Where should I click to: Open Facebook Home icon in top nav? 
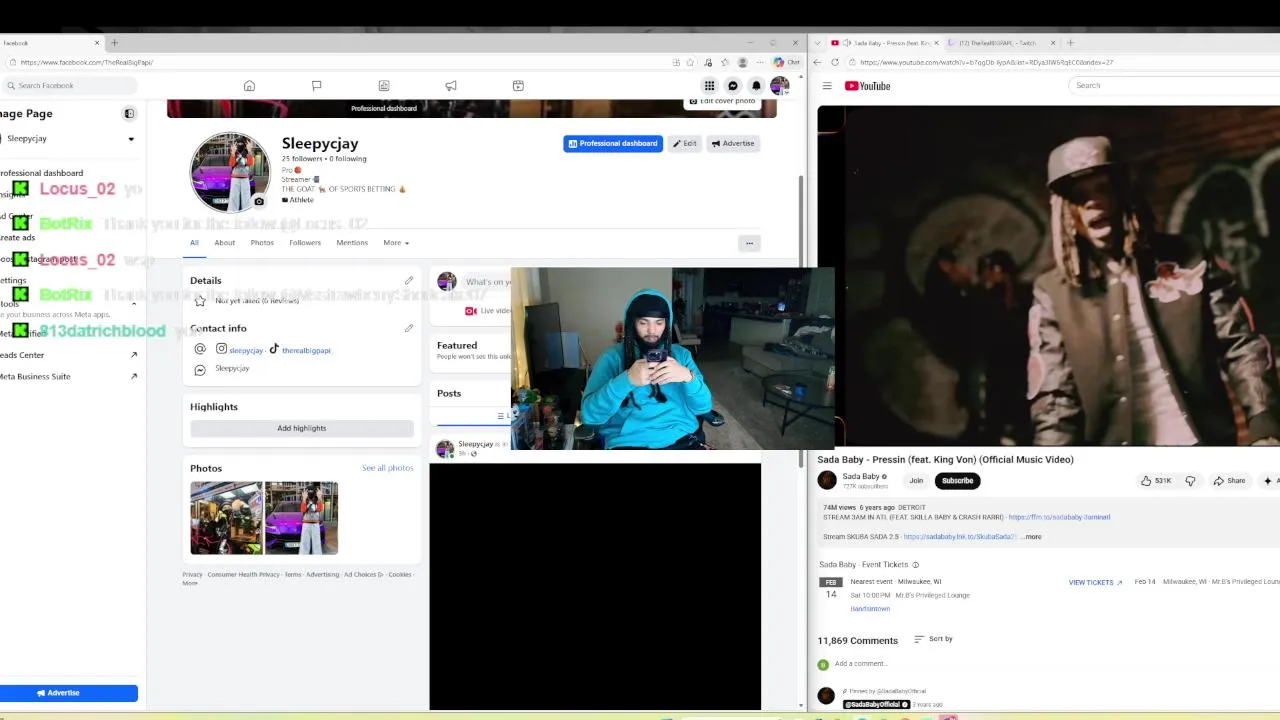249,86
